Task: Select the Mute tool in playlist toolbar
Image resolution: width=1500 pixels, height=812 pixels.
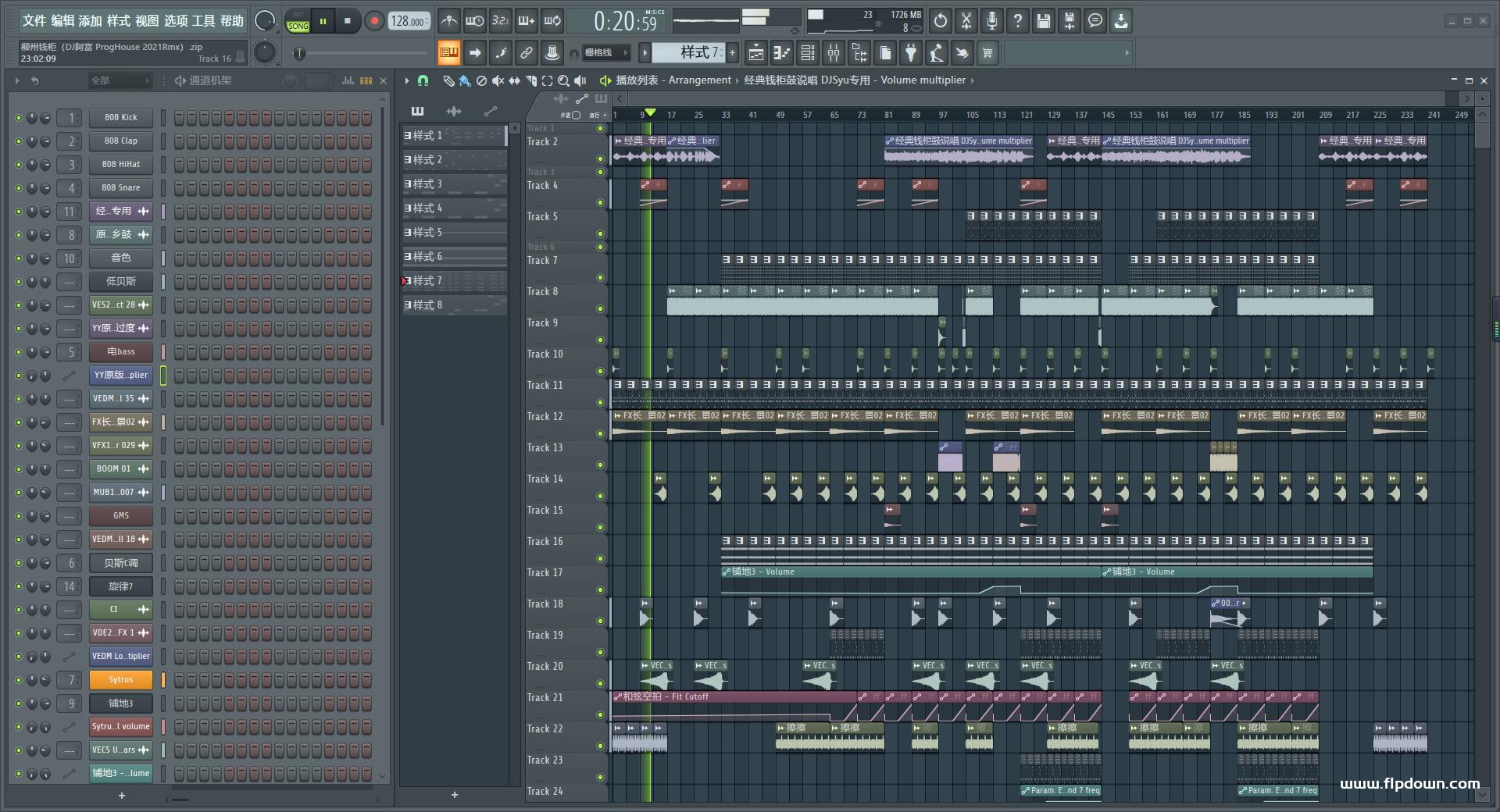Action: [498, 80]
